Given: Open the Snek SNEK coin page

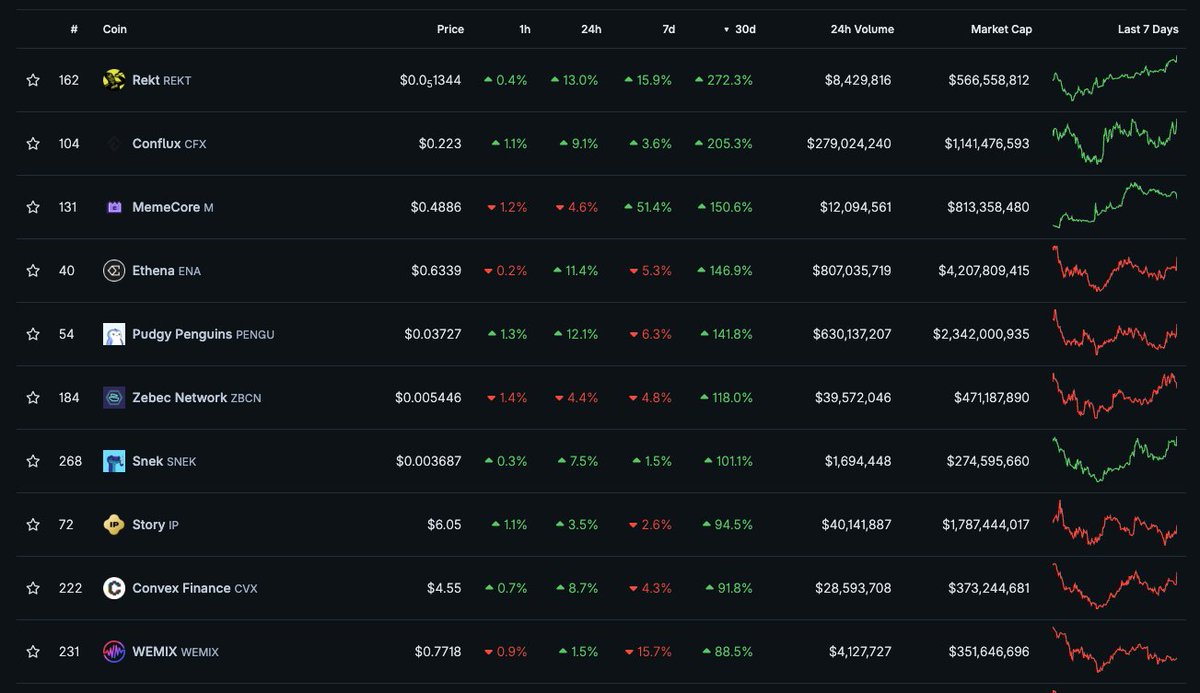Looking at the screenshot, I should [164, 461].
